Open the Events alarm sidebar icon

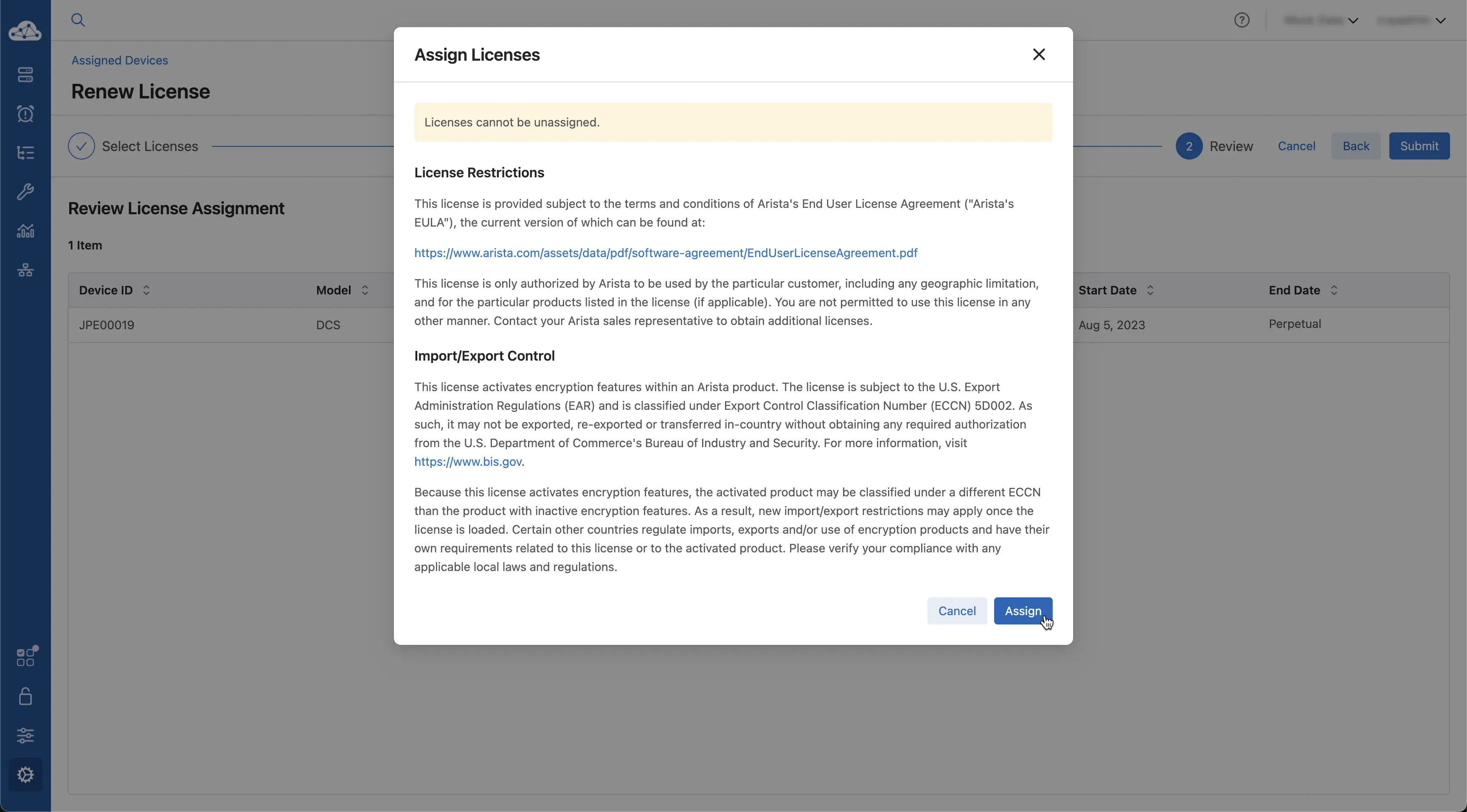pos(25,114)
